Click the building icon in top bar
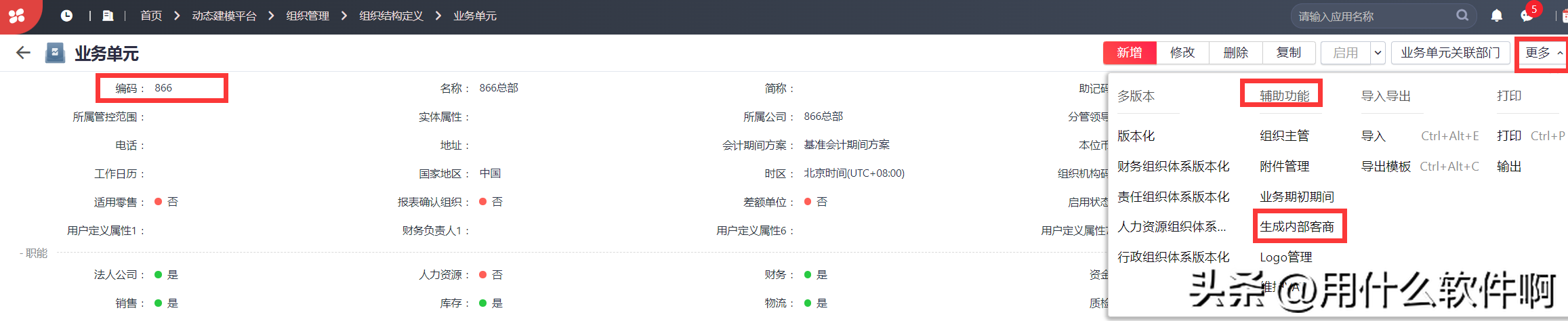The image size is (1568, 321). tap(108, 16)
